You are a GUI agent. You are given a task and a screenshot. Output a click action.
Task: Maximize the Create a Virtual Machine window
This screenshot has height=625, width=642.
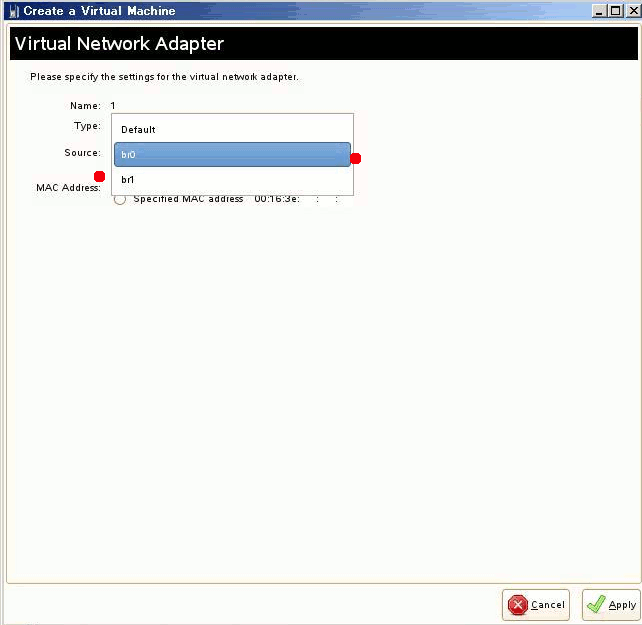[x=616, y=11]
